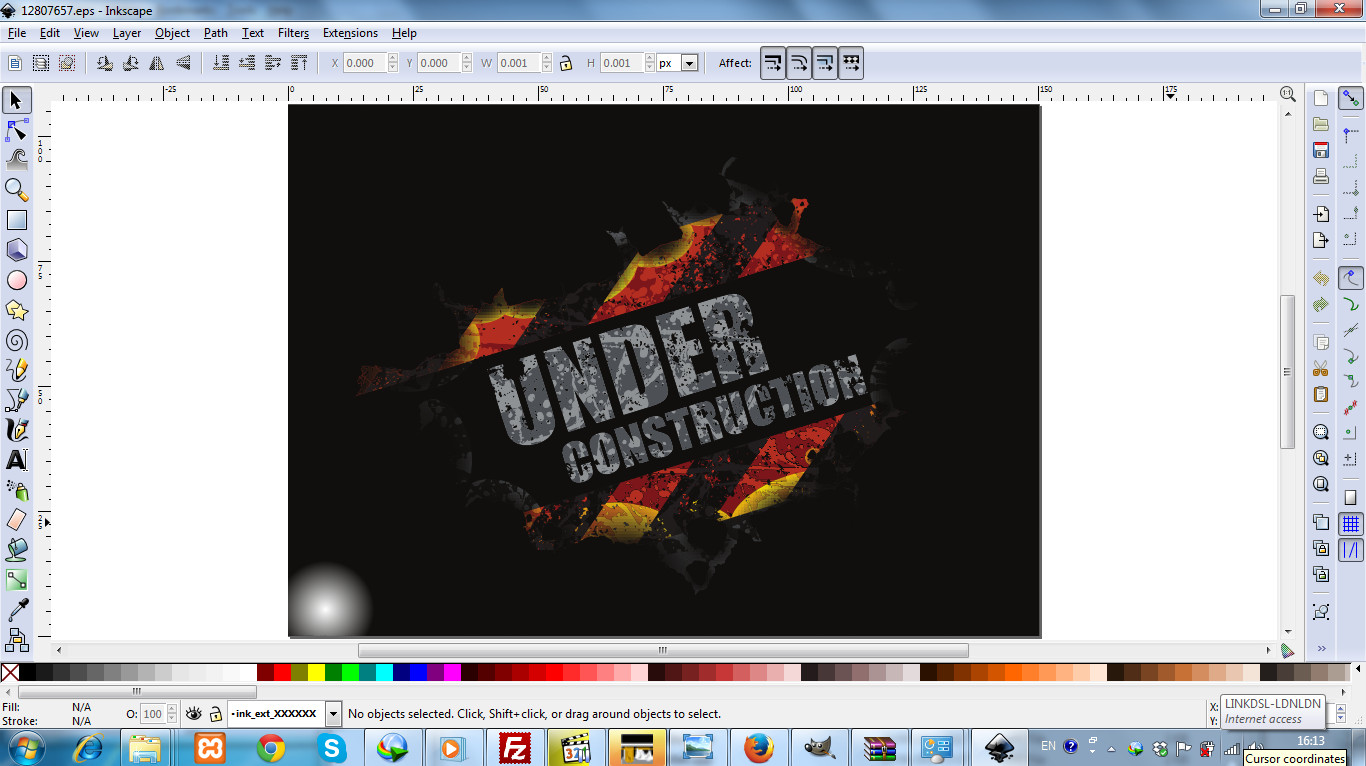Expand hidden command toolbar items chevron
1366x766 pixels.
[x=1321, y=648]
